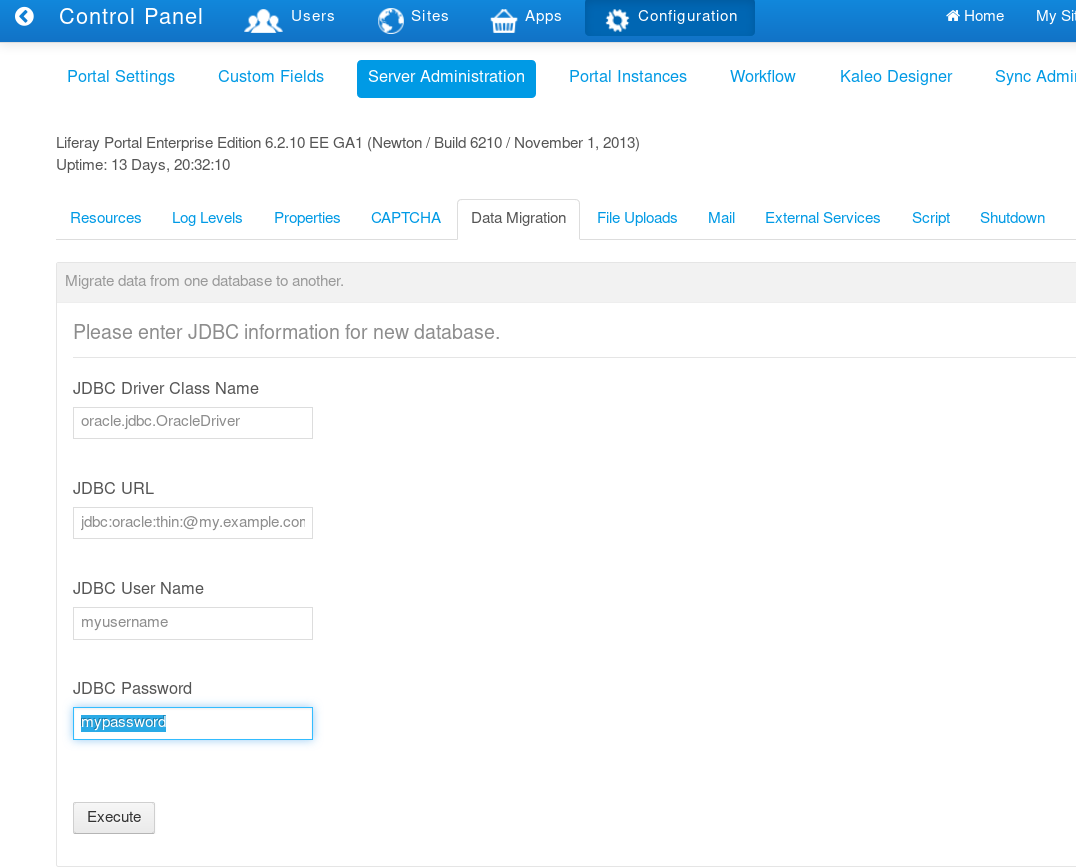Select the CAPTCHA sub-tab
The width and height of the screenshot is (1076, 867).
click(405, 217)
